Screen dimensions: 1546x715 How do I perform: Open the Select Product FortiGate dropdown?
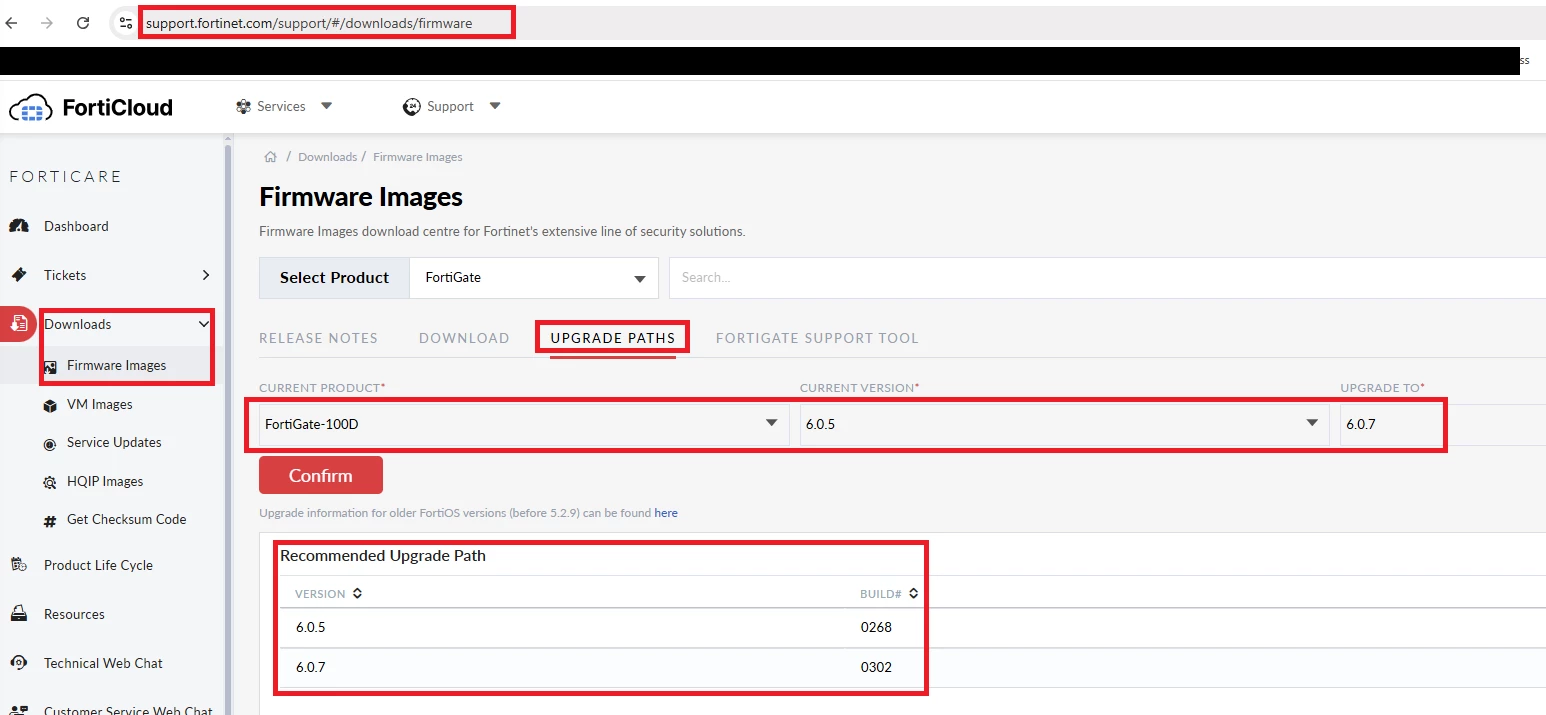pos(534,278)
